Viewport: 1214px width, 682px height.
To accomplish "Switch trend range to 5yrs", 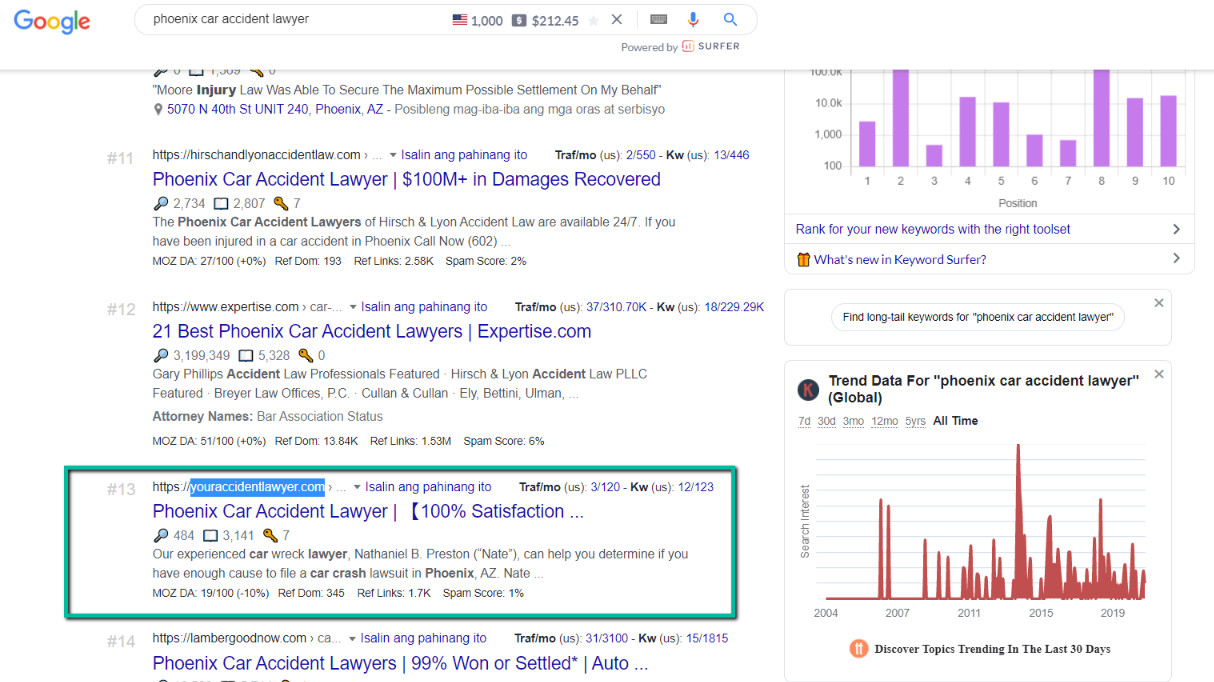I will pos(915,421).
